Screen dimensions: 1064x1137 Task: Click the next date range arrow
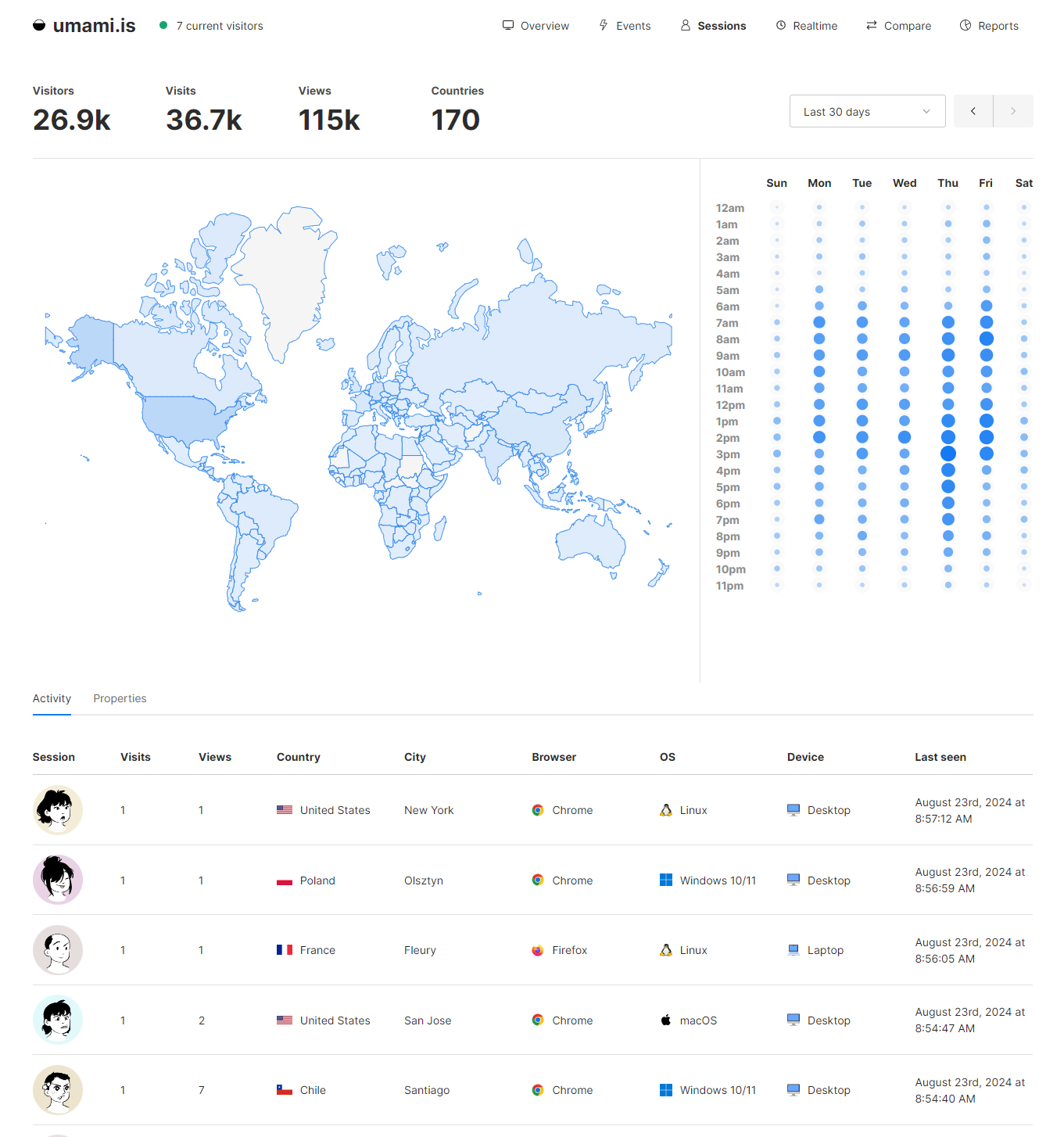click(1013, 112)
